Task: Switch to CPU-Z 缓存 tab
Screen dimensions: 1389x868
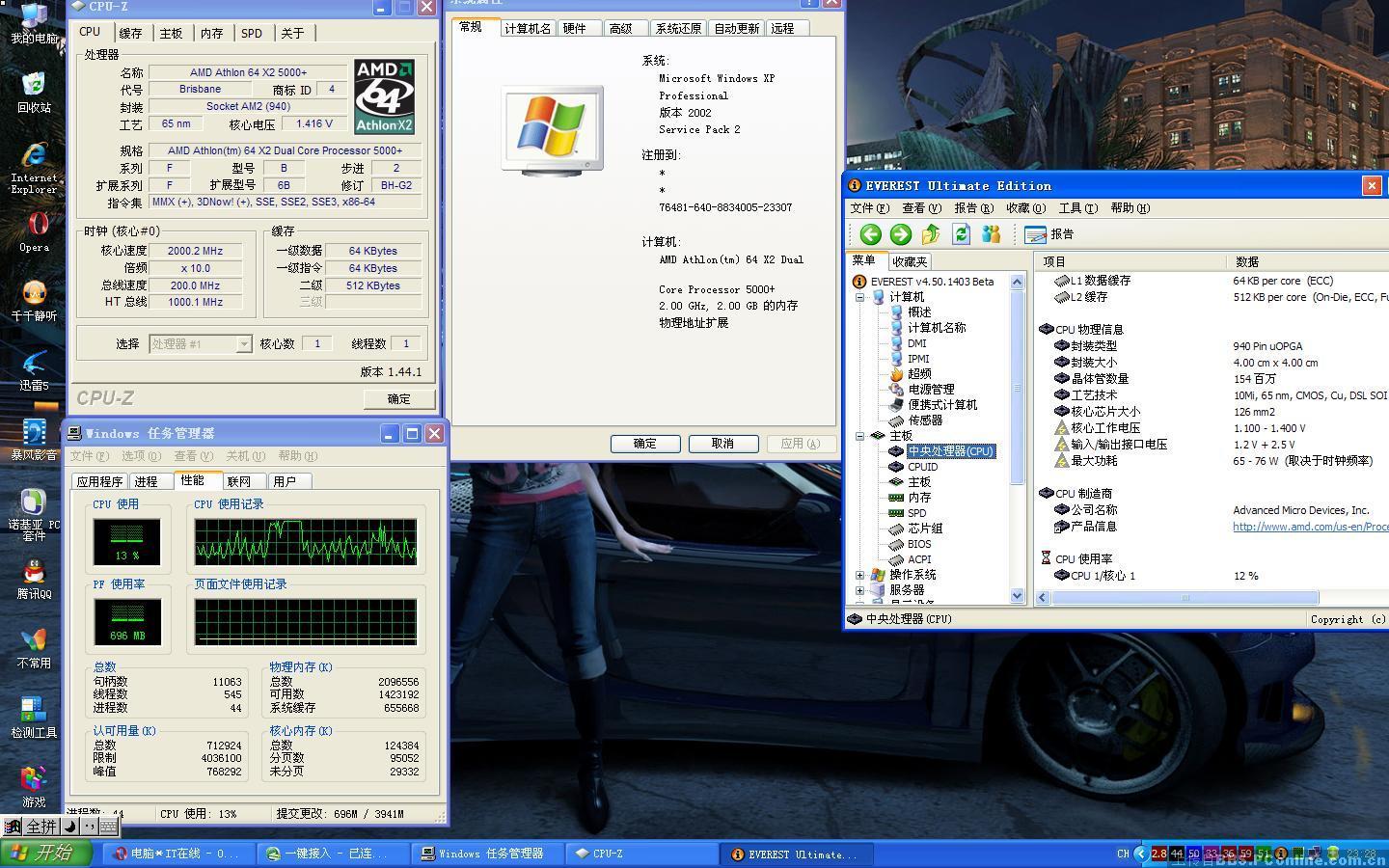Action: pyautogui.click(x=131, y=33)
